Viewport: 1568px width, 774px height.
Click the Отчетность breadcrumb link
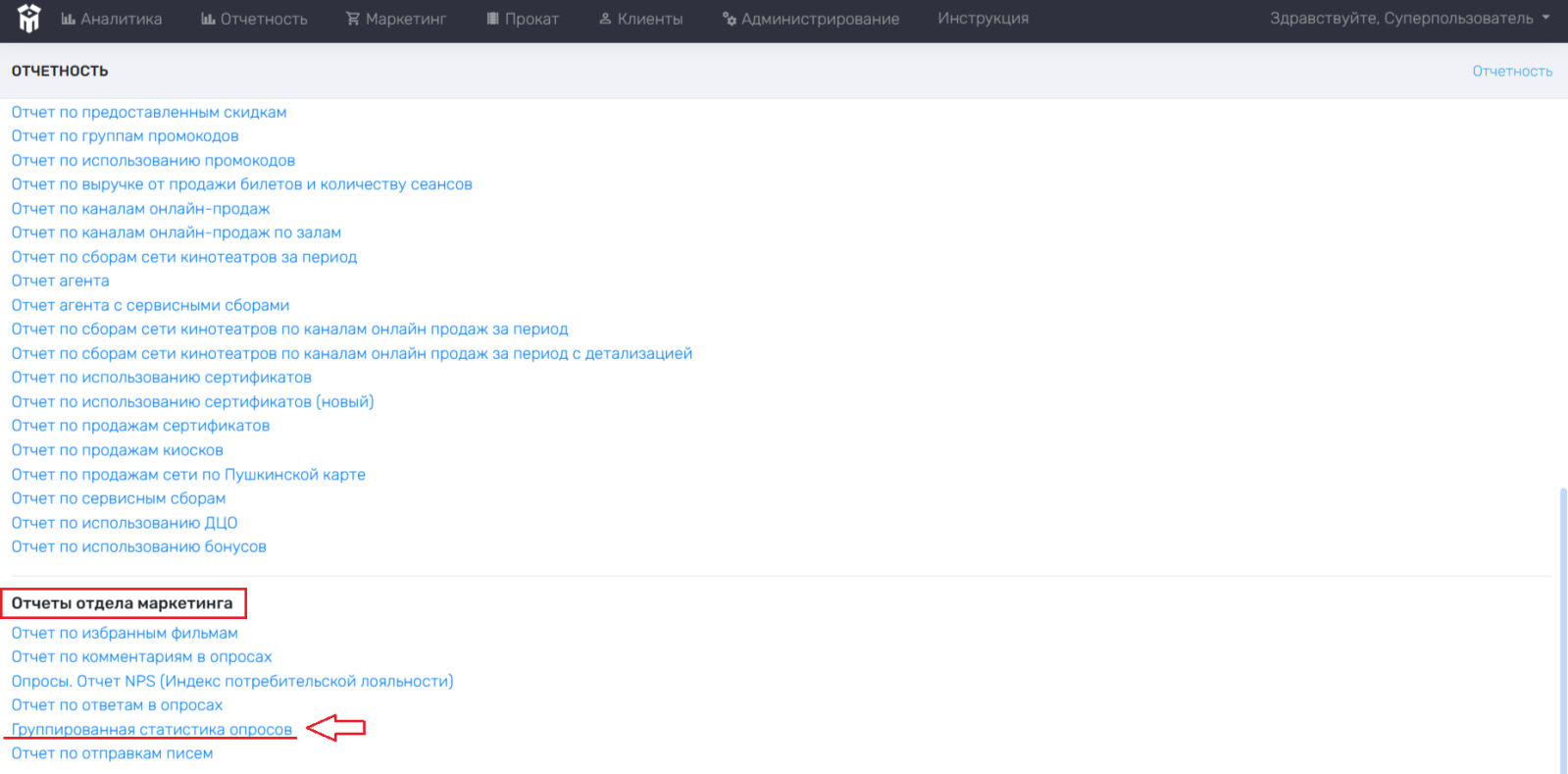(x=1511, y=72)
